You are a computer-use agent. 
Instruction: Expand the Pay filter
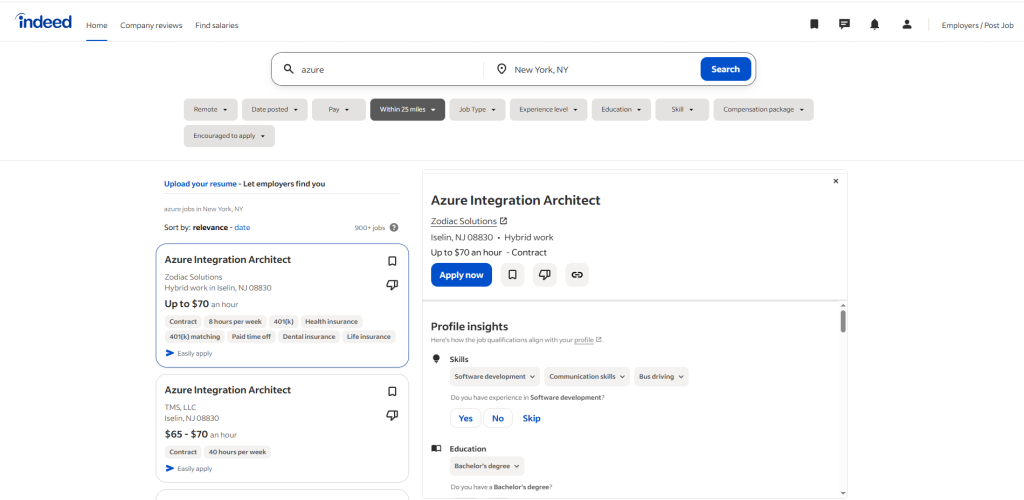tap(339, 110)
